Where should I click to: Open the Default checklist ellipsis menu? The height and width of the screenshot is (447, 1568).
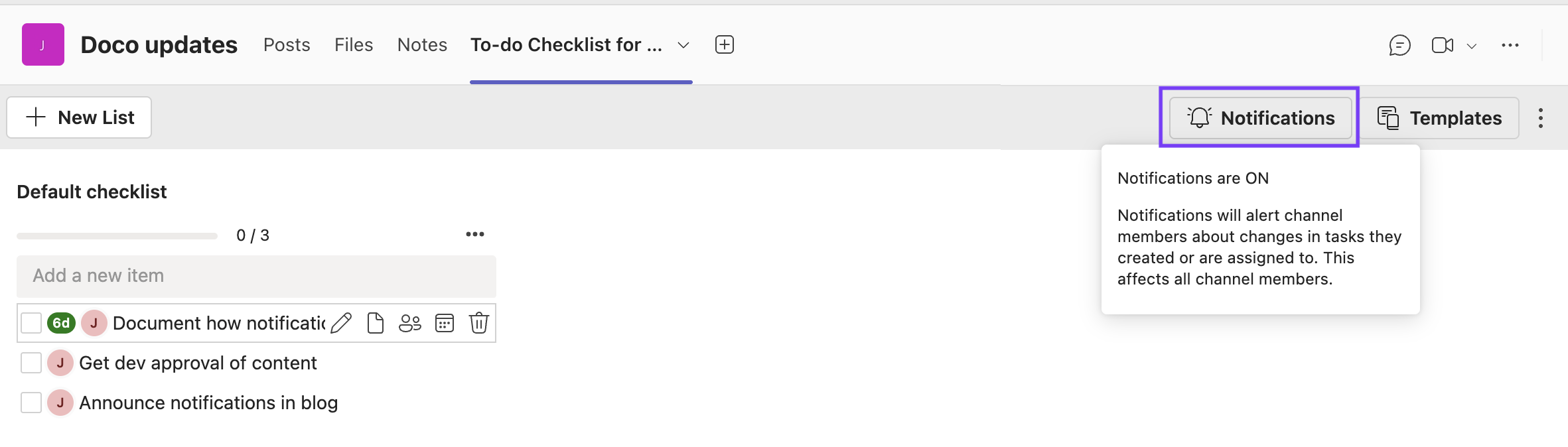click(x=475, y=234)
